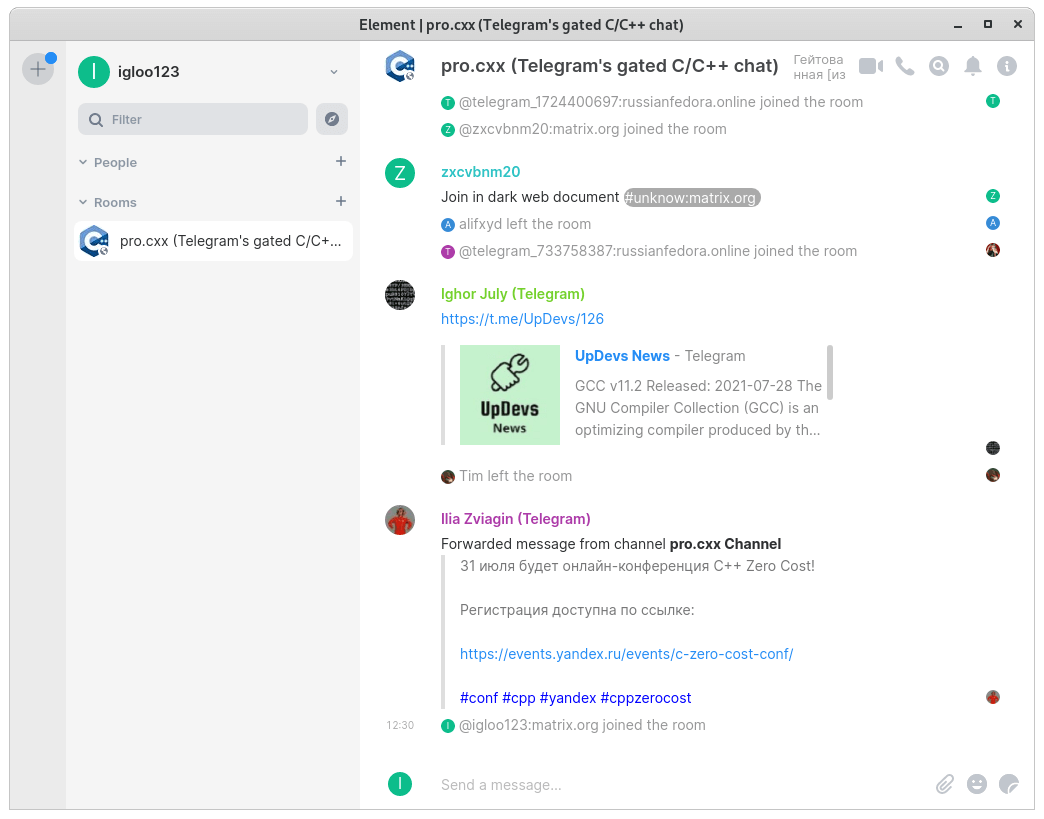
Task: Click the igloo123 username label
Action: point(148,72)
